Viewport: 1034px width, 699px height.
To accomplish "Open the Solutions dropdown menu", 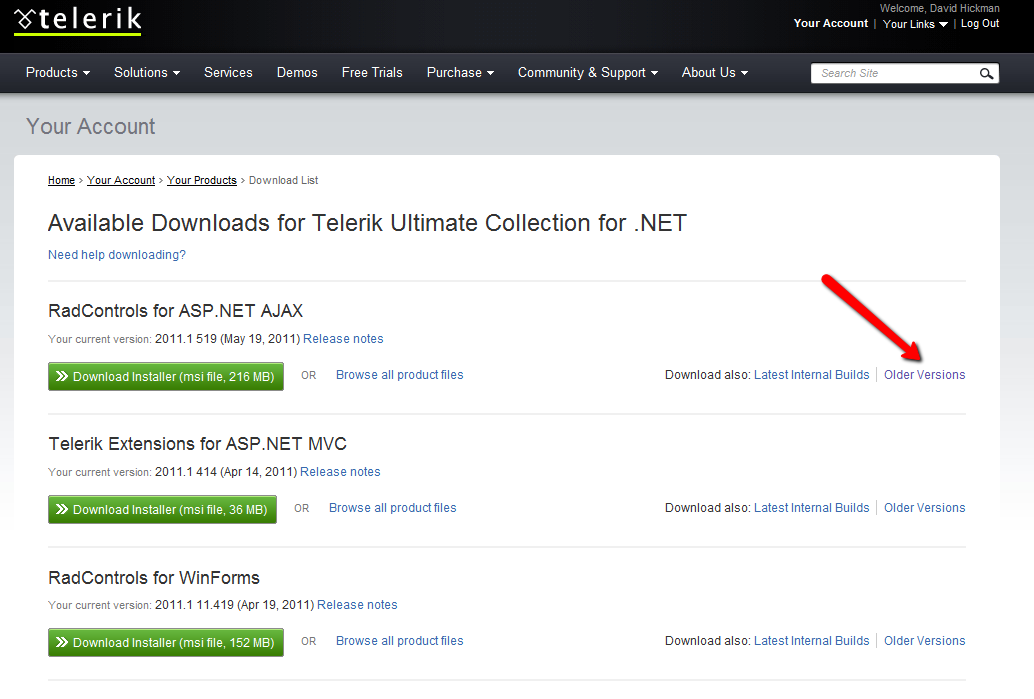I will click(147, 73).
